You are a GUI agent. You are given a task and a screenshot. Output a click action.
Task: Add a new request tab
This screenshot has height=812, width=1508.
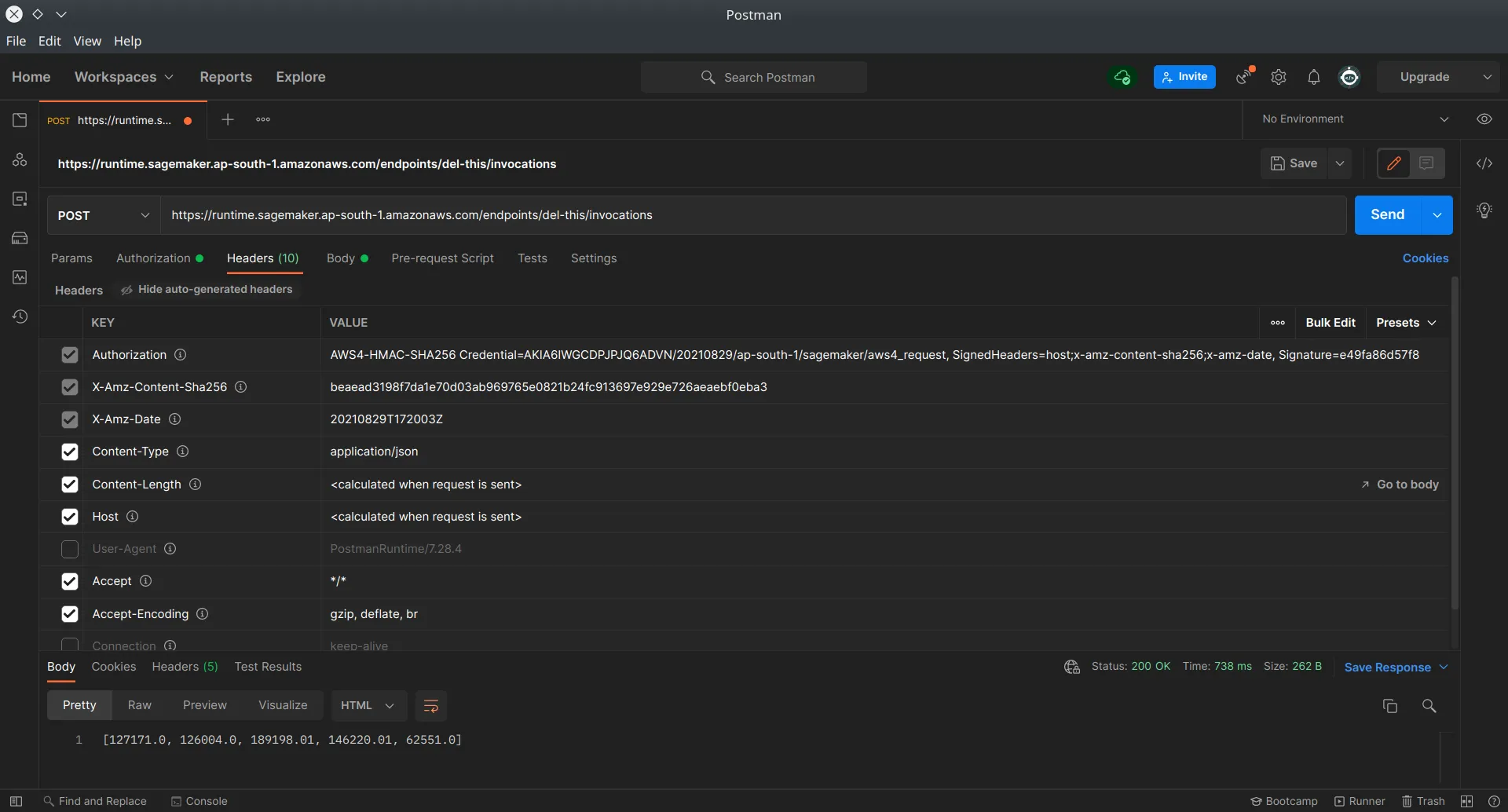pyautogui.click(x=228, y=119)
